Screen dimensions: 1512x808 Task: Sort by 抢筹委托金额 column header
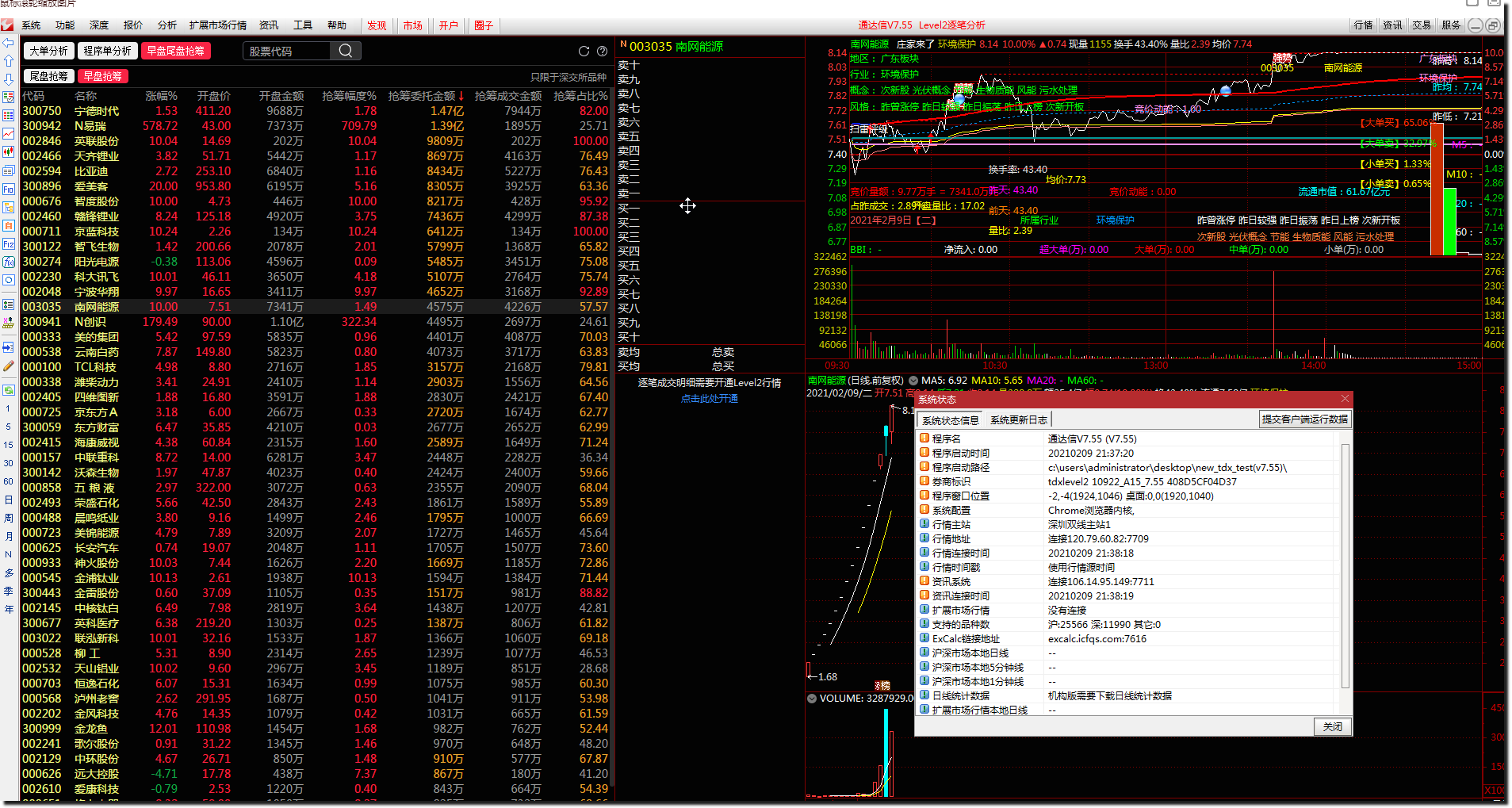pyautogui.click(x=426, y=96)
